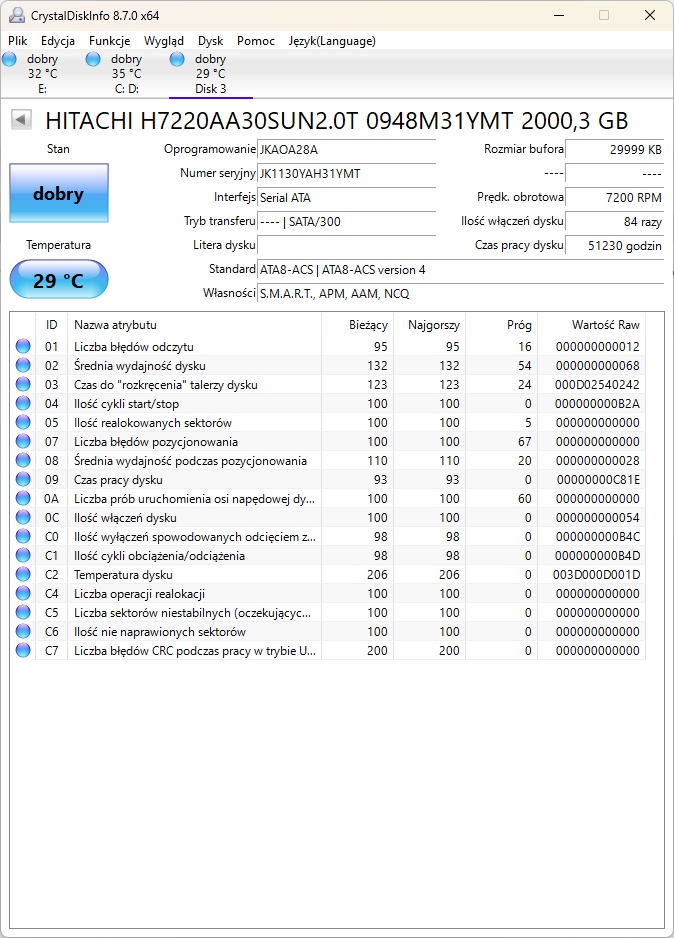Viewport: 674px width, 938px height.
Task: Click the status orb for attribute C2
Action: coord(23,574)
